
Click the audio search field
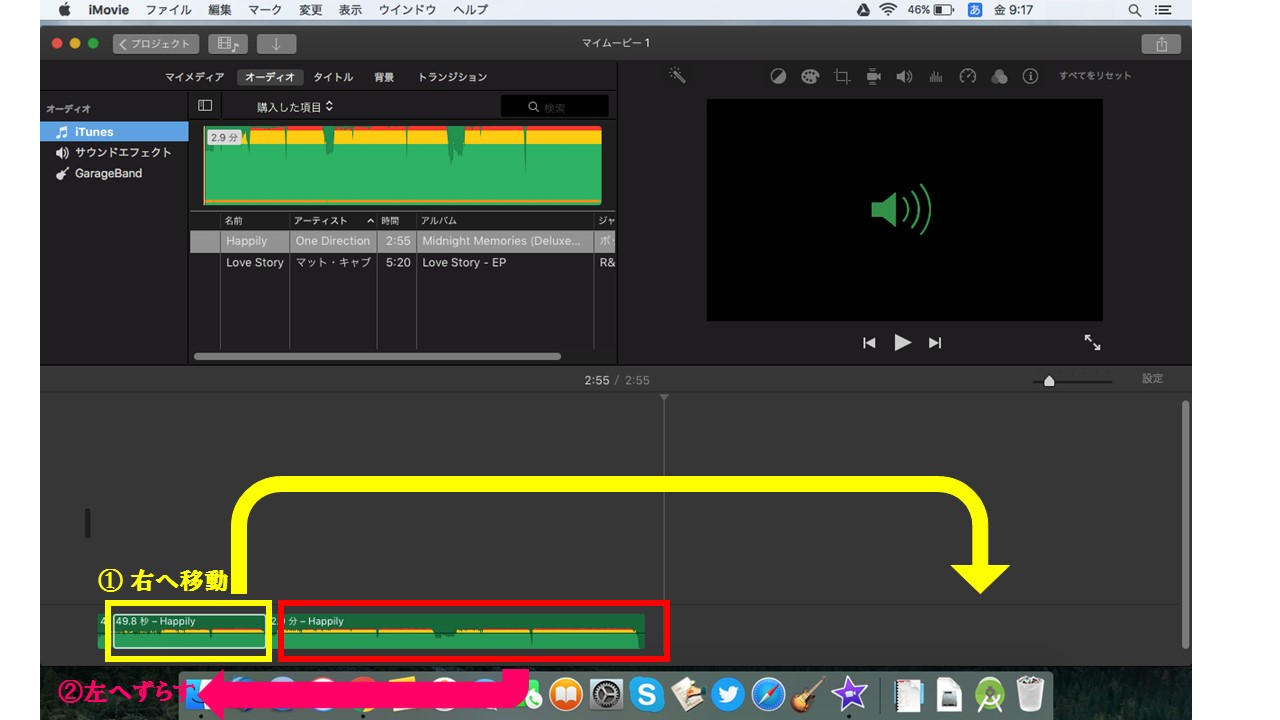(x=554, y=106)
